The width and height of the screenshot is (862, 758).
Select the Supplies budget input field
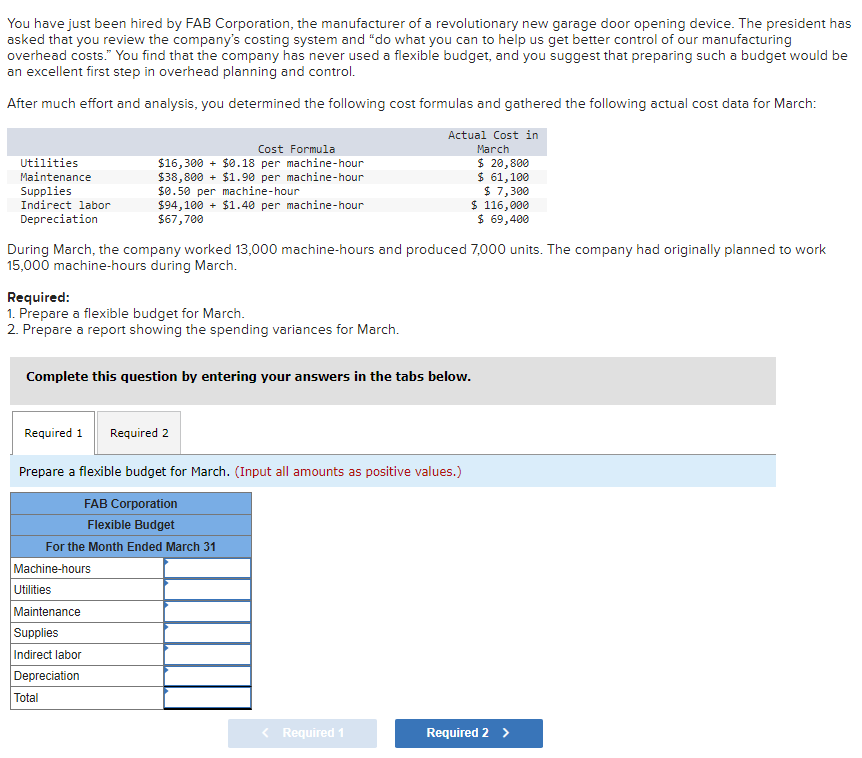tap(207, 633)
